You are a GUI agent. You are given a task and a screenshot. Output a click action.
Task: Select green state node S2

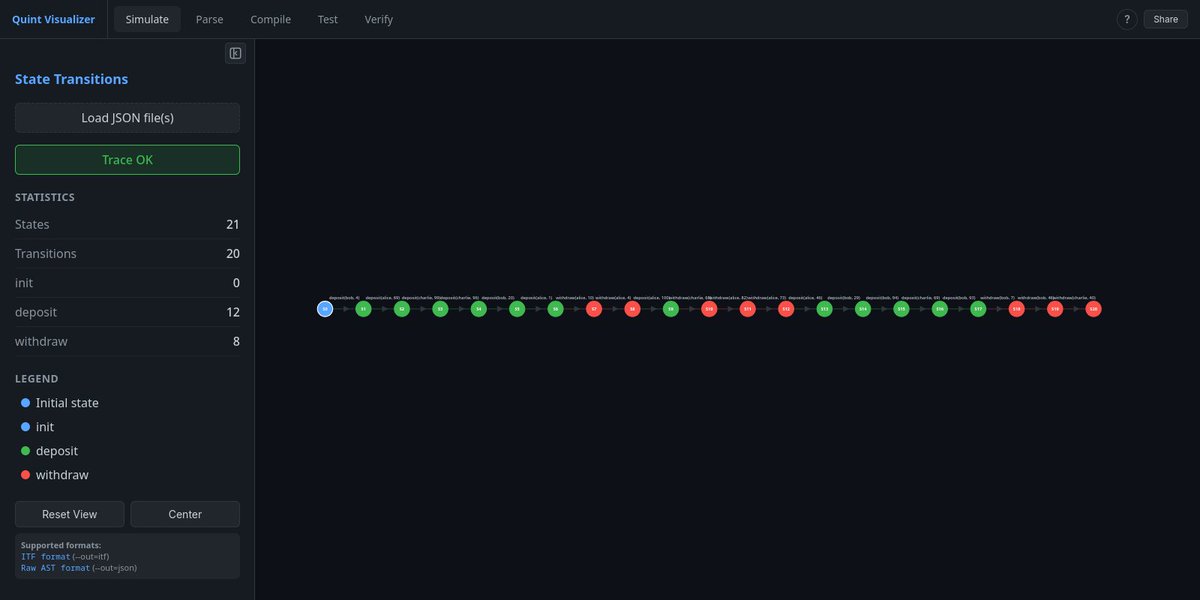(402, 309)
